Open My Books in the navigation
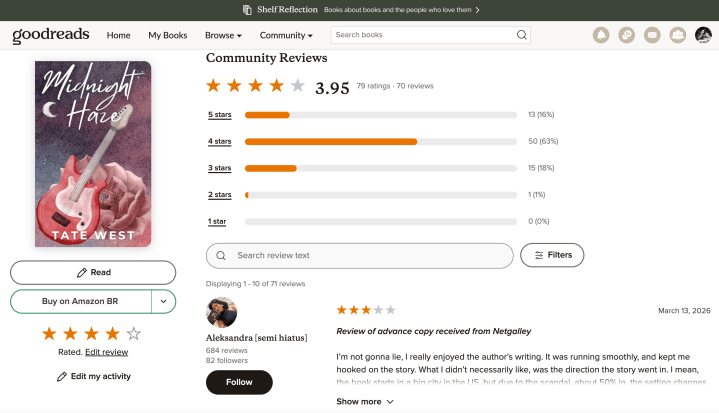The width and height of the screenshot is (719, 413). pyautogui.click(x=168, y=35)
